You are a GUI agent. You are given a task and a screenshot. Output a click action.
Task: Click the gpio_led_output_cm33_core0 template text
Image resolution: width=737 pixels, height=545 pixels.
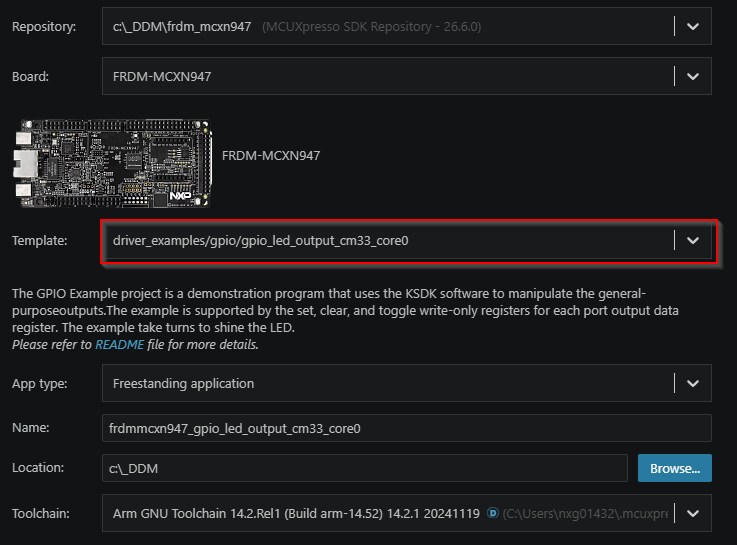pos(260,241)
